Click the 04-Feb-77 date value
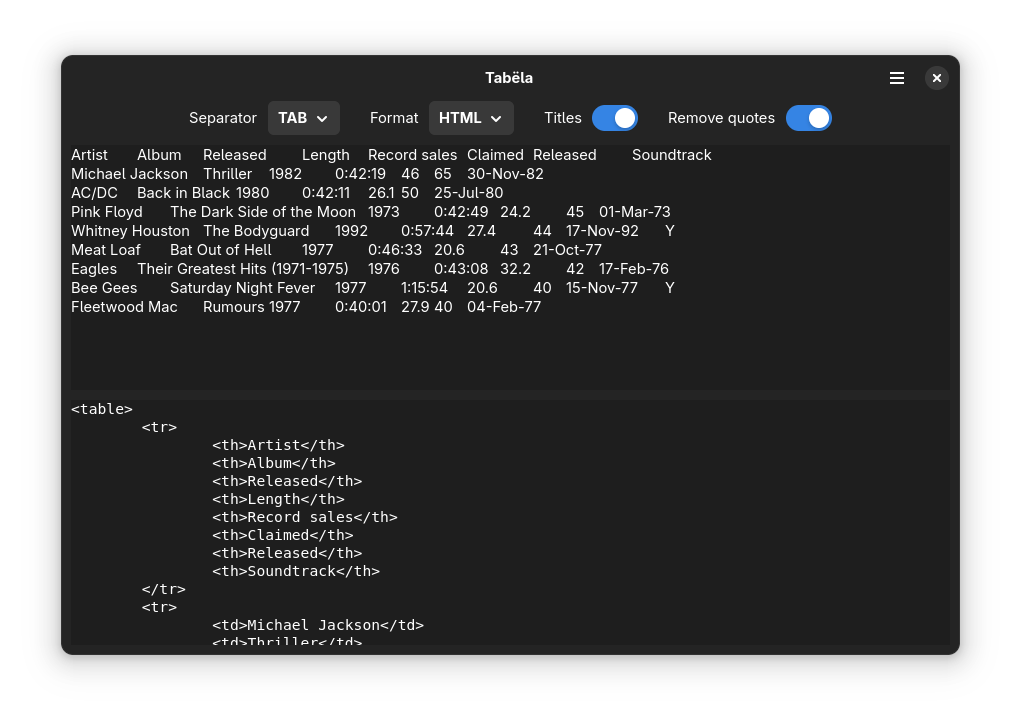Viewport: 1021px width, 722px height. pos(504,307)
